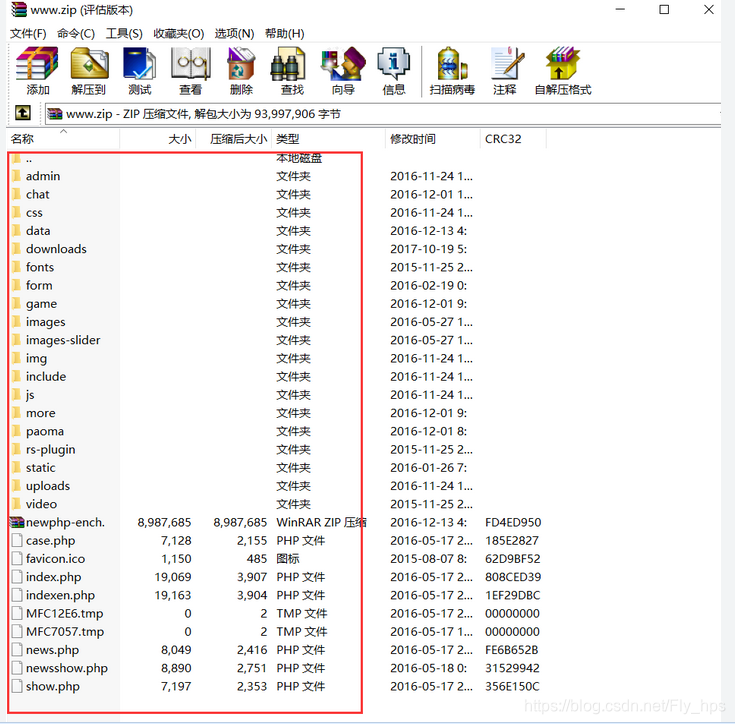Open archive Info (信息) icon
Screen dimensions: 735x724
394,71
